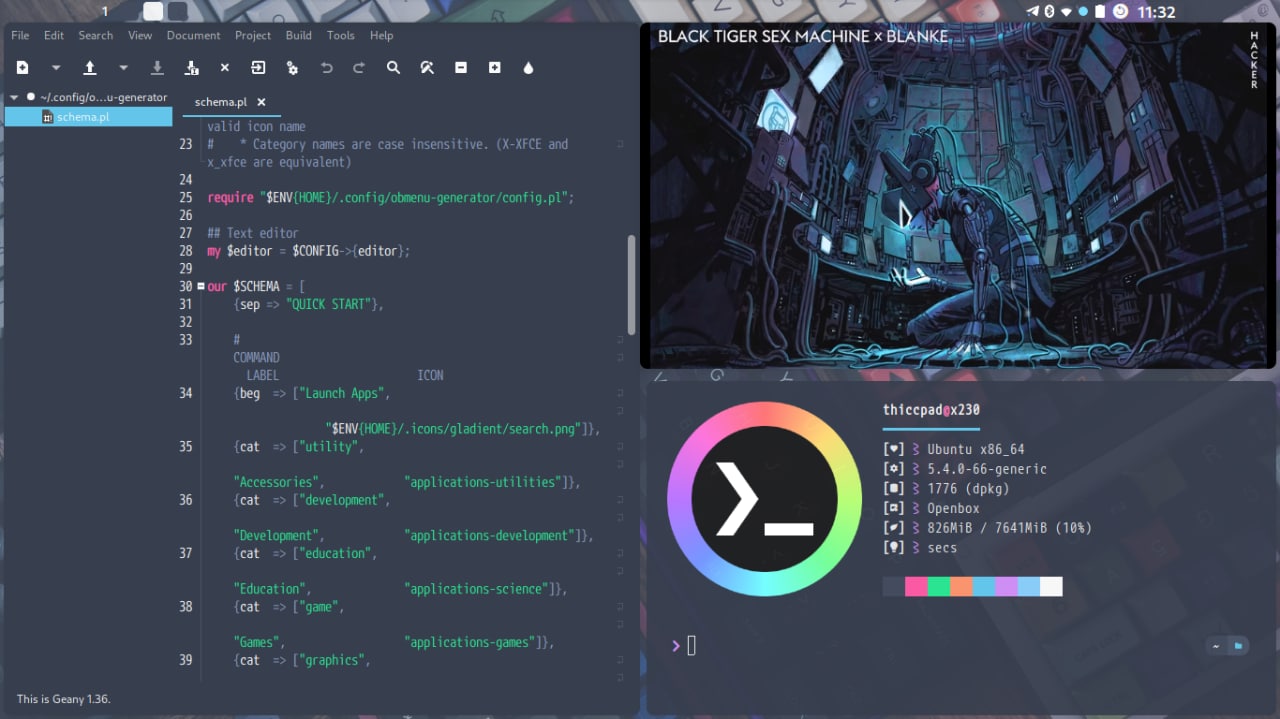Click the blue dot tray icon

click(x=1083, y=11)
